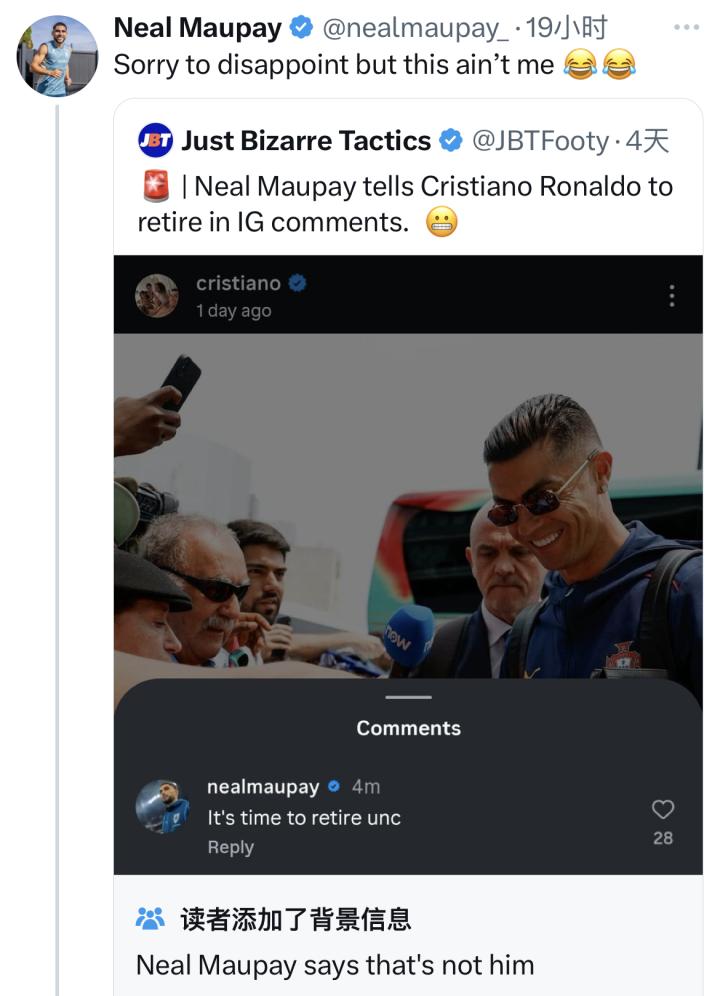This screenshot has height=996, width=720.
Task: Click Just Bizarre Tactics verified badge
Action: click(x=451, y=141)
